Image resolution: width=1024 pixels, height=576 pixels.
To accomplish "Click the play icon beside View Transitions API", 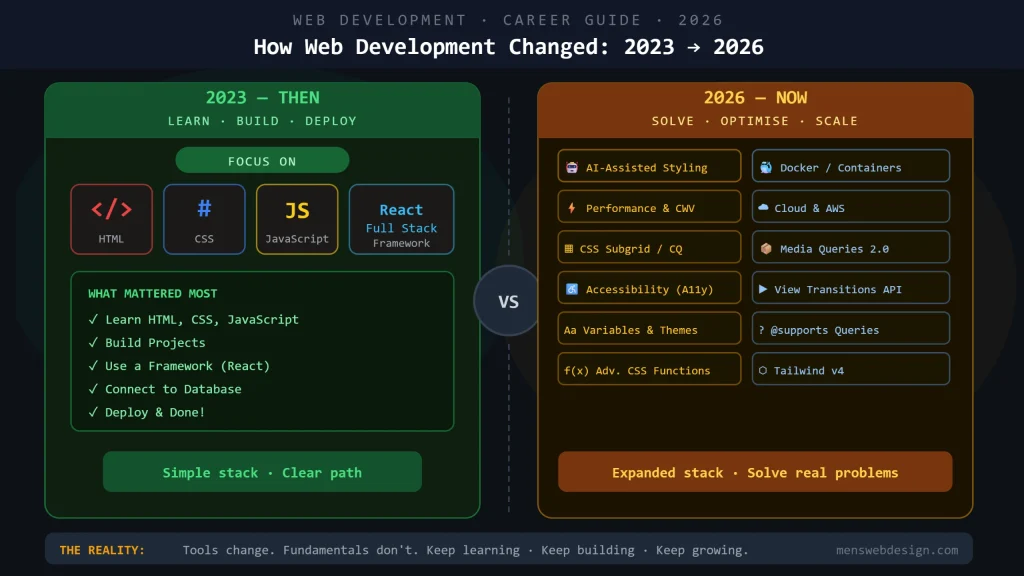I will coord(763,289).
